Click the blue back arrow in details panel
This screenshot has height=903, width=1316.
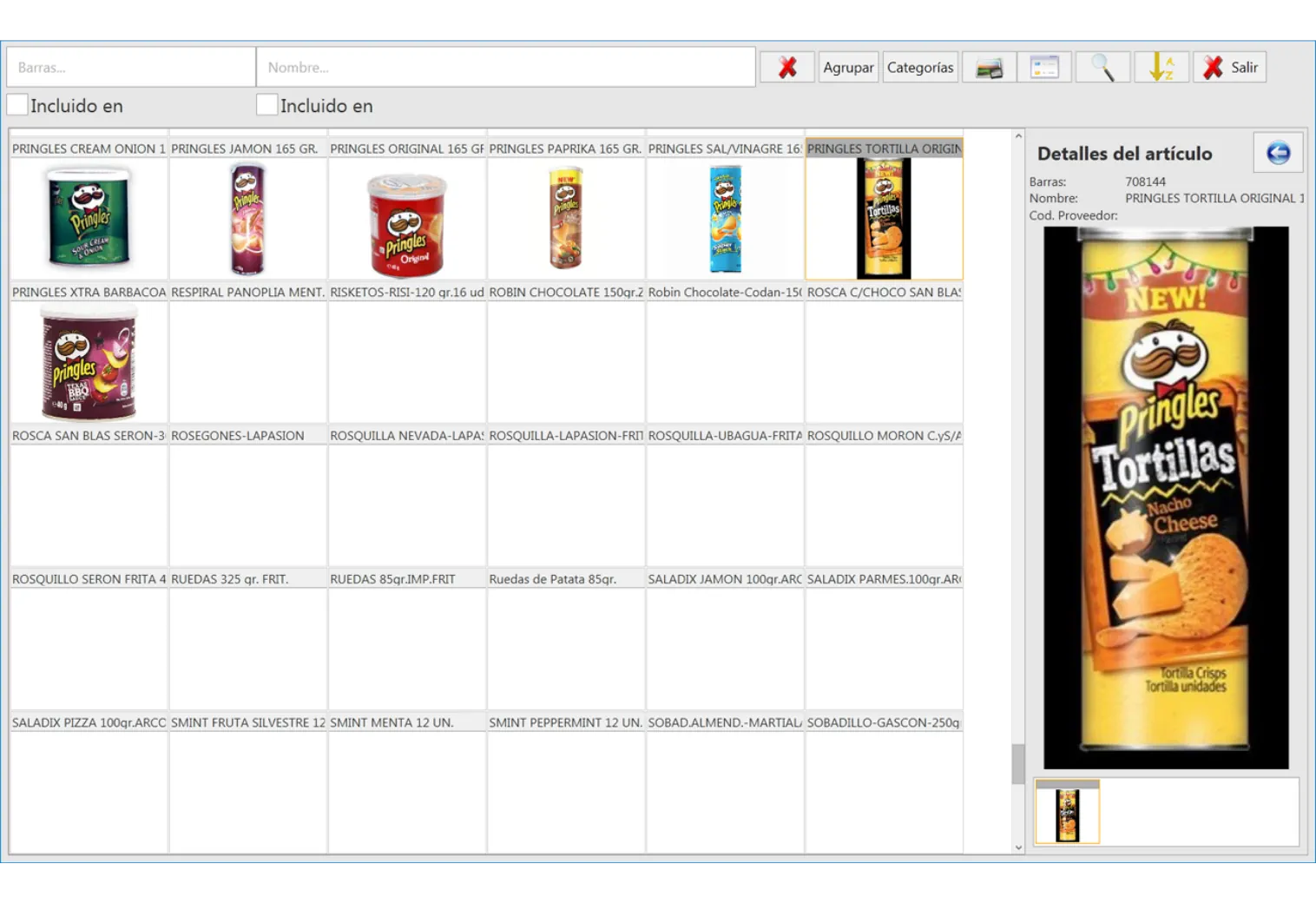(x=1278, y=154)
